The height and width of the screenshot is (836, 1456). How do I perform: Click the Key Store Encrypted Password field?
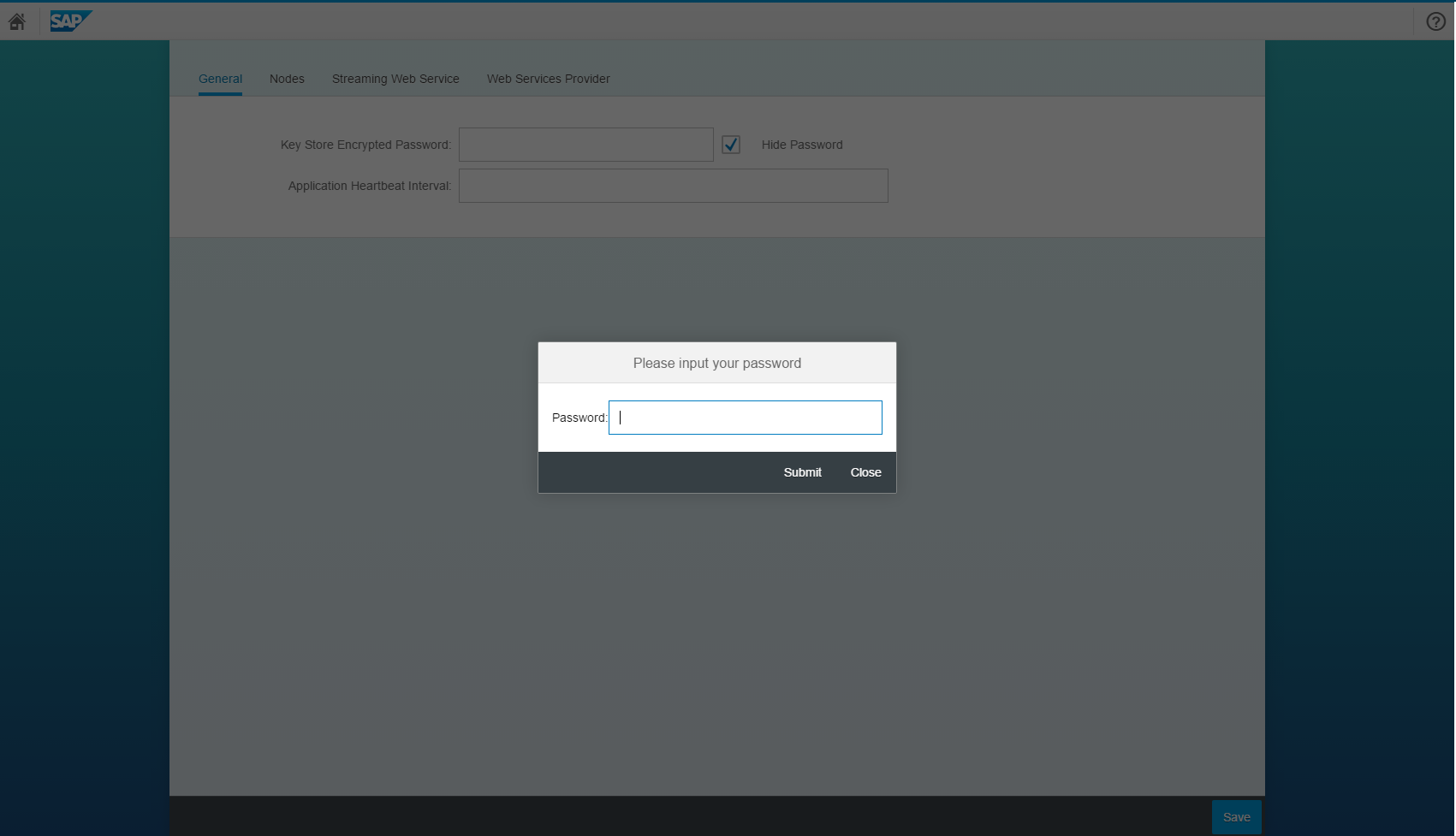(x=585, y=145)
